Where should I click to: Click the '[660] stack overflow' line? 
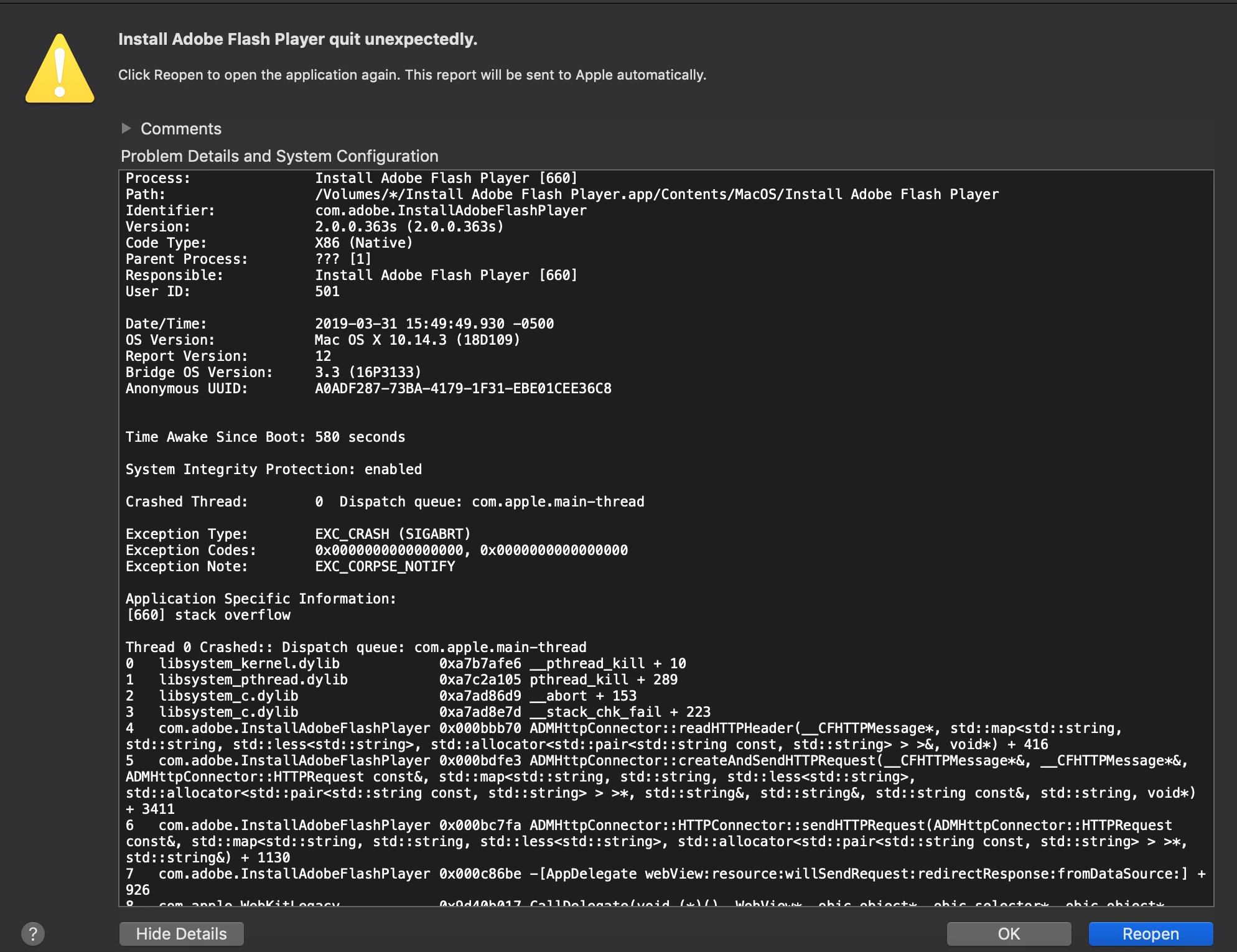tap(208, 615)
